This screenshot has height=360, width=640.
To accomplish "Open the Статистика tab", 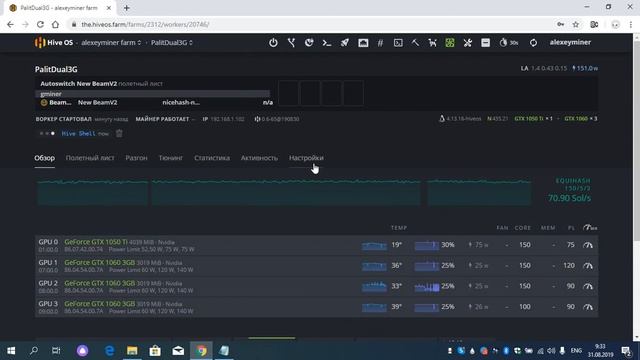I will point(212,158).
